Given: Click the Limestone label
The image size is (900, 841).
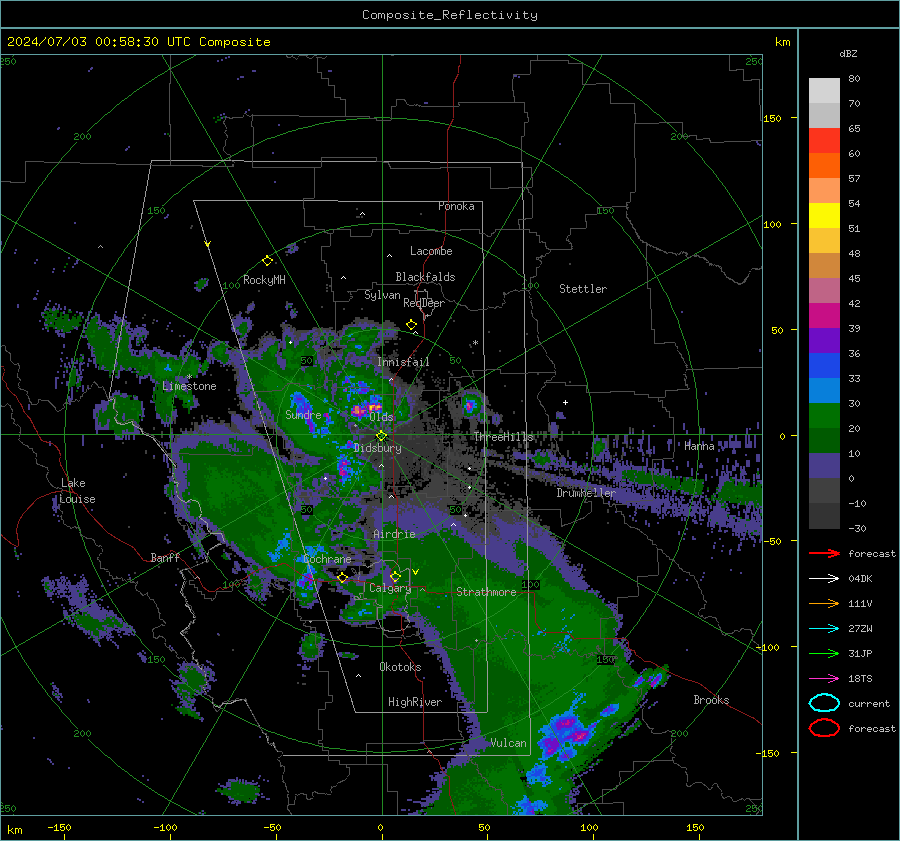Looking at the screenshot, I should coord(189,386).
